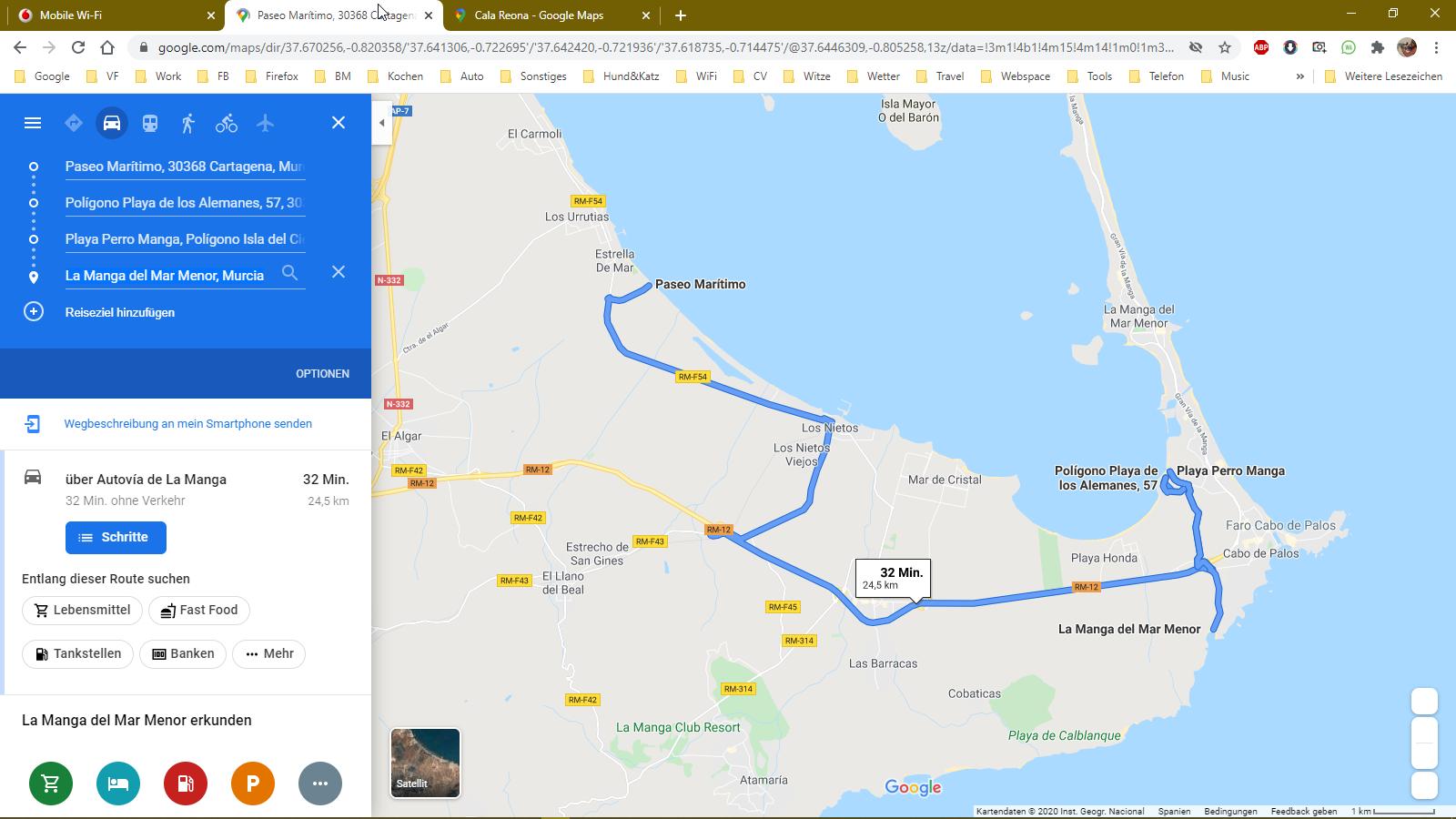The image size is (1456, 819).
Task: Go to browser home page
Action: point(107,47)
